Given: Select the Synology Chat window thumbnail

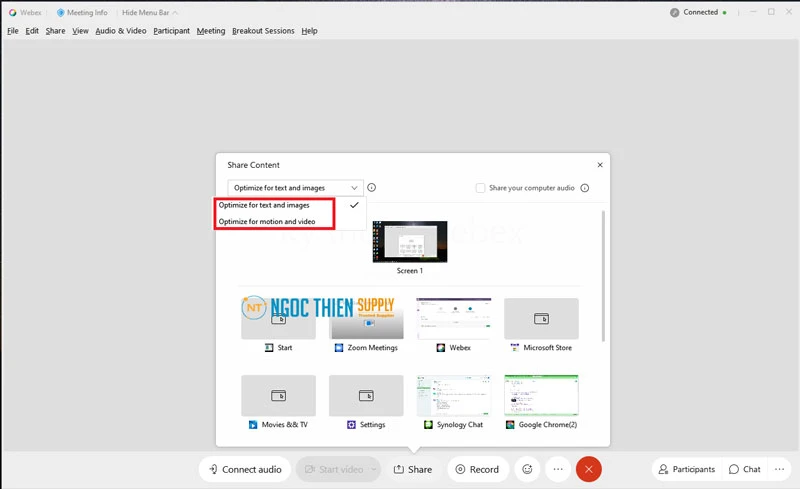Looking at the screenshot, I should pos(454,396).
